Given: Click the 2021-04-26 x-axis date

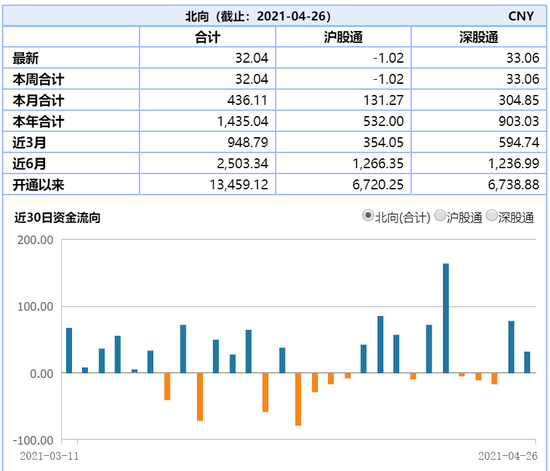Looking at the screenshot, I should (508, 456).
